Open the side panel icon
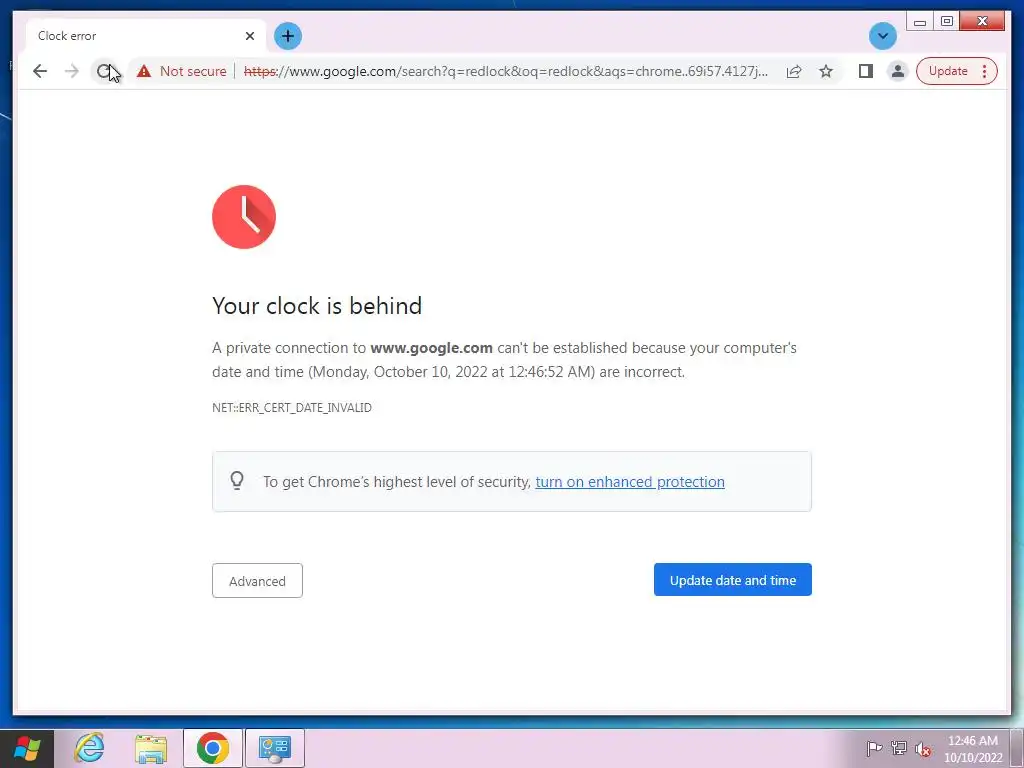This screenshot has width=1024, height=768. tap(866, 71)
